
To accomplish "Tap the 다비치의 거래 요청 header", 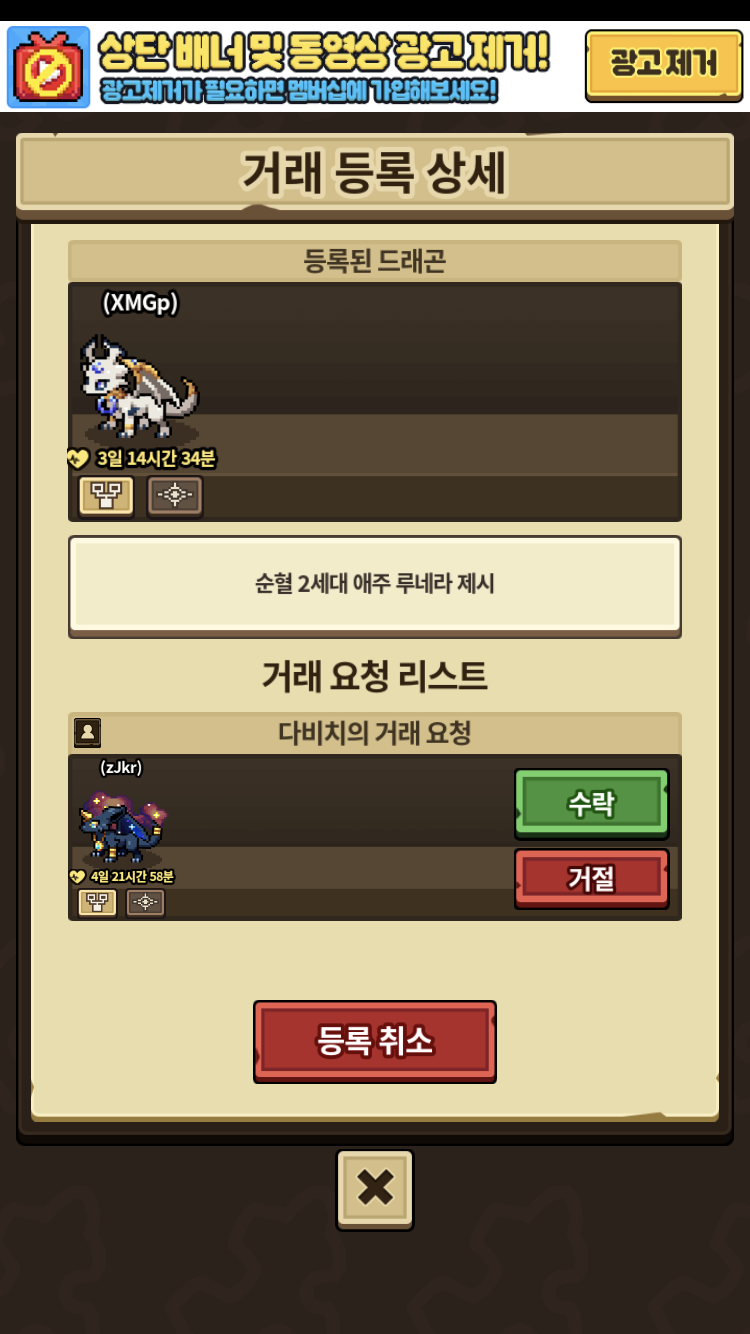I will pyautogui.click(x=375, y=733).
